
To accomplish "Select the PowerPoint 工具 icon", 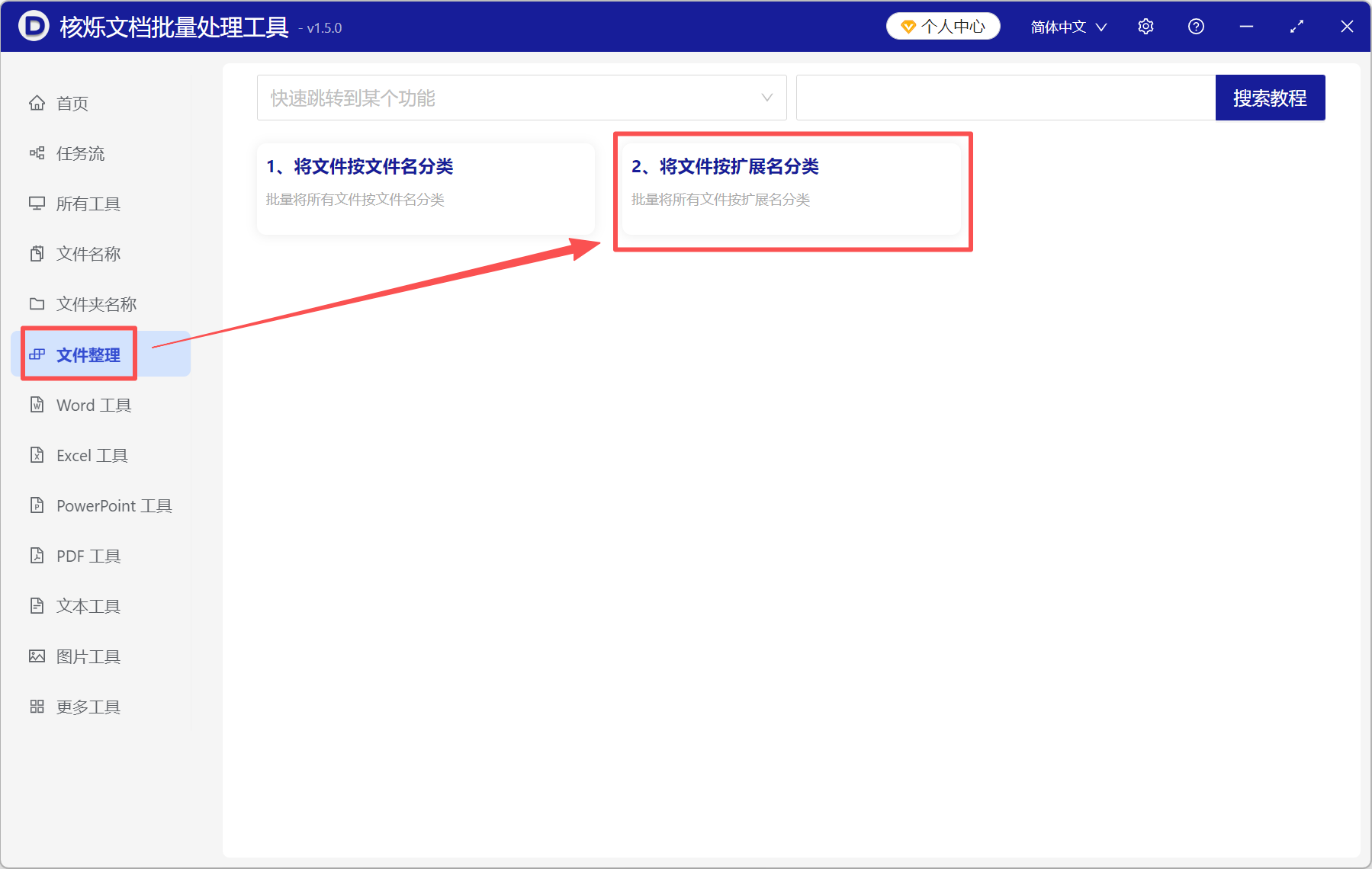I will tap(113, 505).
